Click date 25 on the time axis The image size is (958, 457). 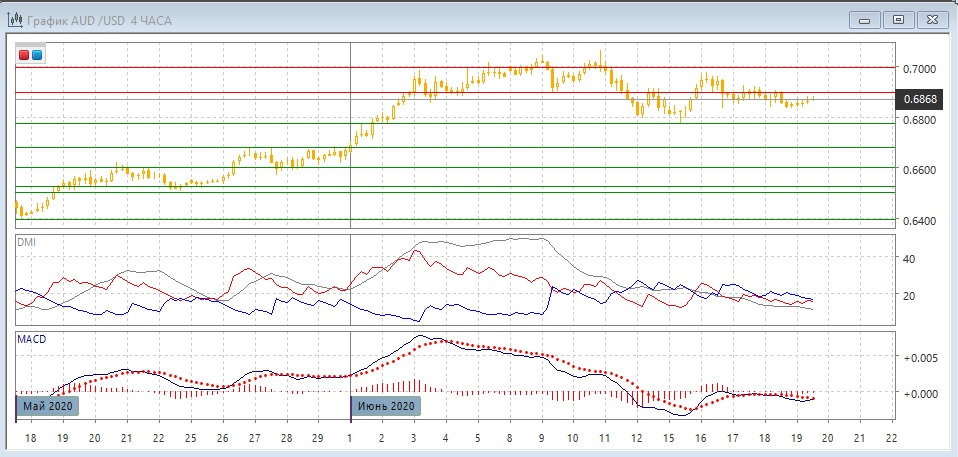190,439
